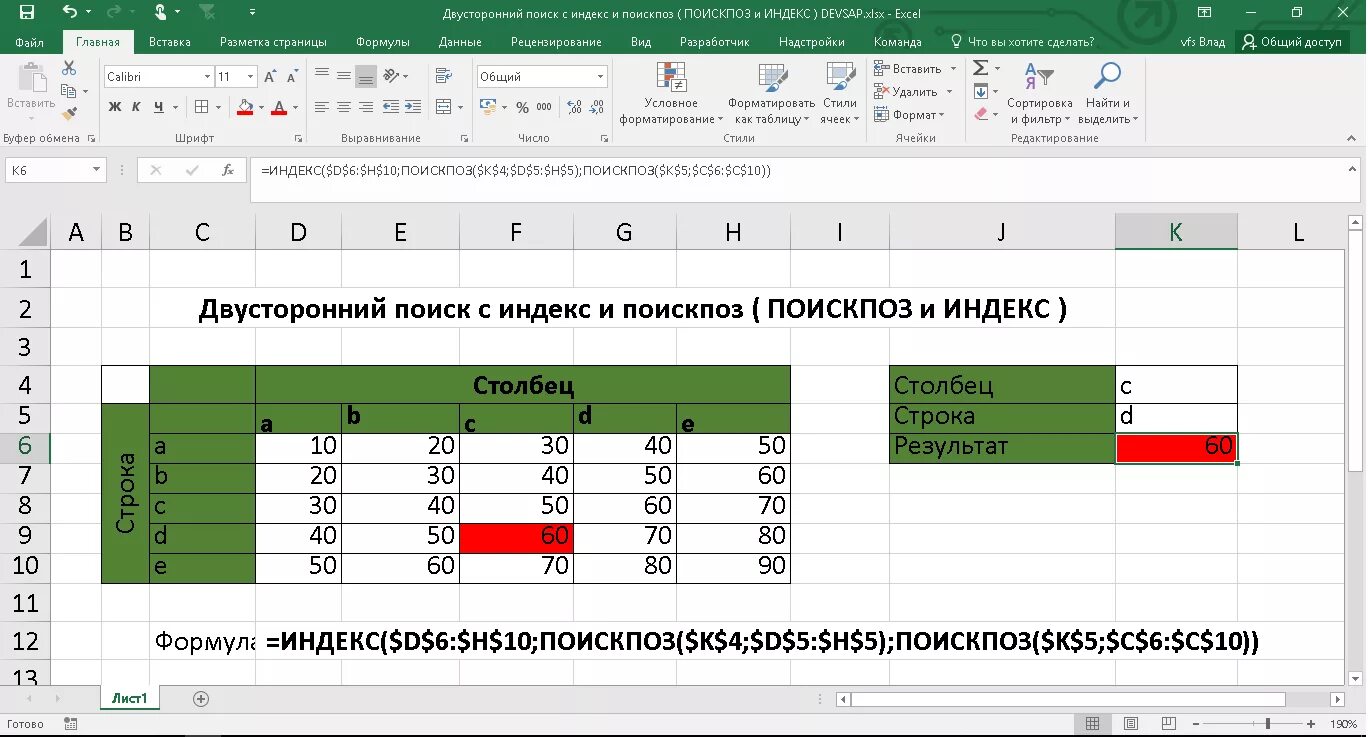
Task: Open the Calibri font name dropdown
Action: coord(208,77)
